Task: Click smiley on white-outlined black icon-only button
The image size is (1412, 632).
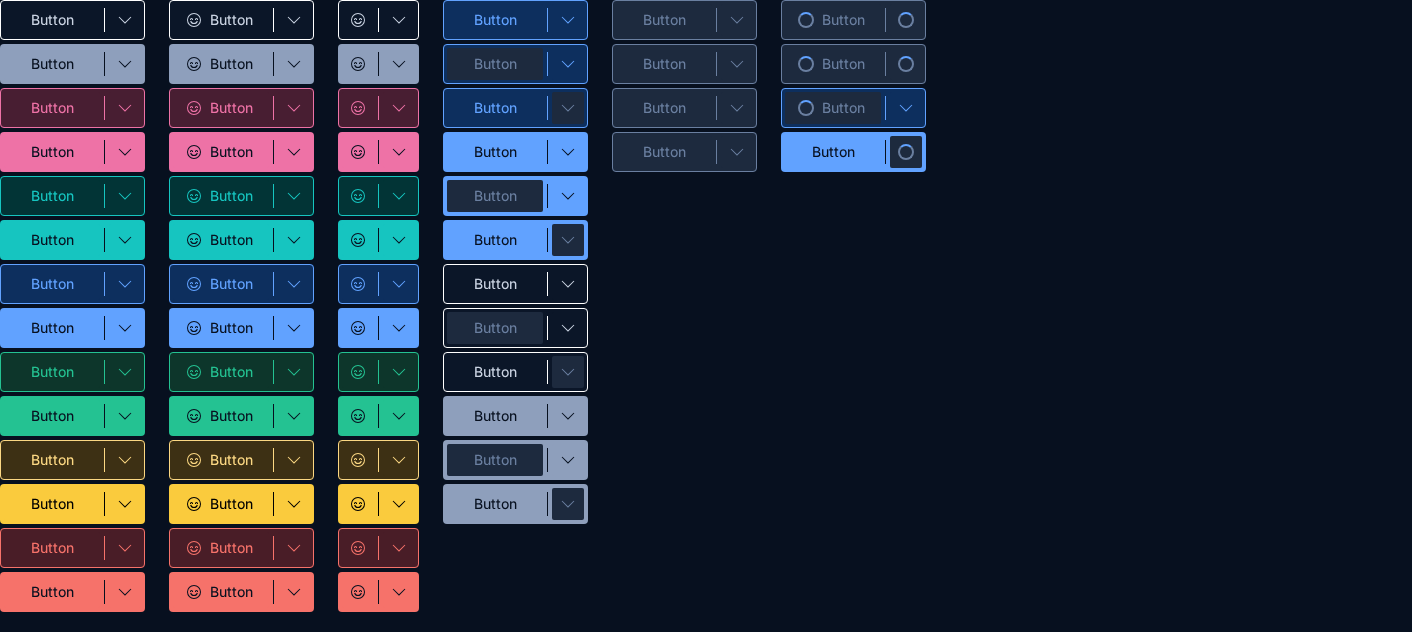Action: pos(358,20)
